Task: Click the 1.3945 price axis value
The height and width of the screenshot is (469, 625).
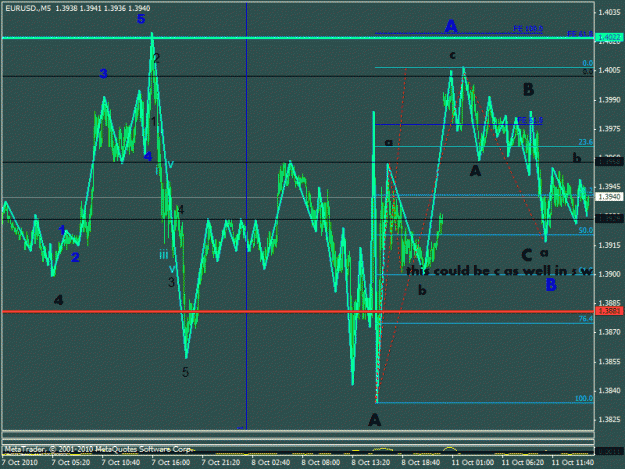Action: click(609, 186)
